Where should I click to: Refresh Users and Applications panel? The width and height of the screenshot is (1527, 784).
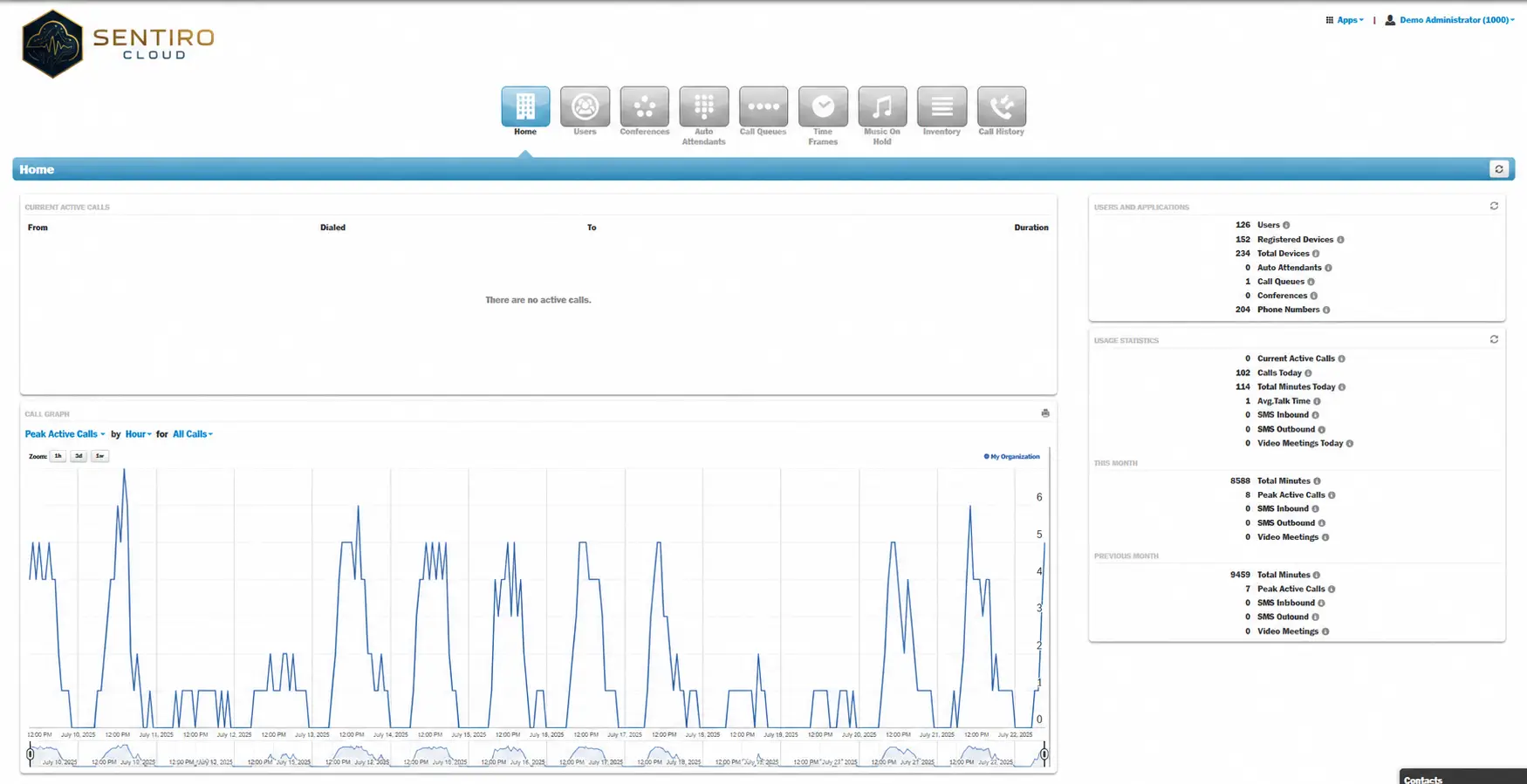(1494, 206)
